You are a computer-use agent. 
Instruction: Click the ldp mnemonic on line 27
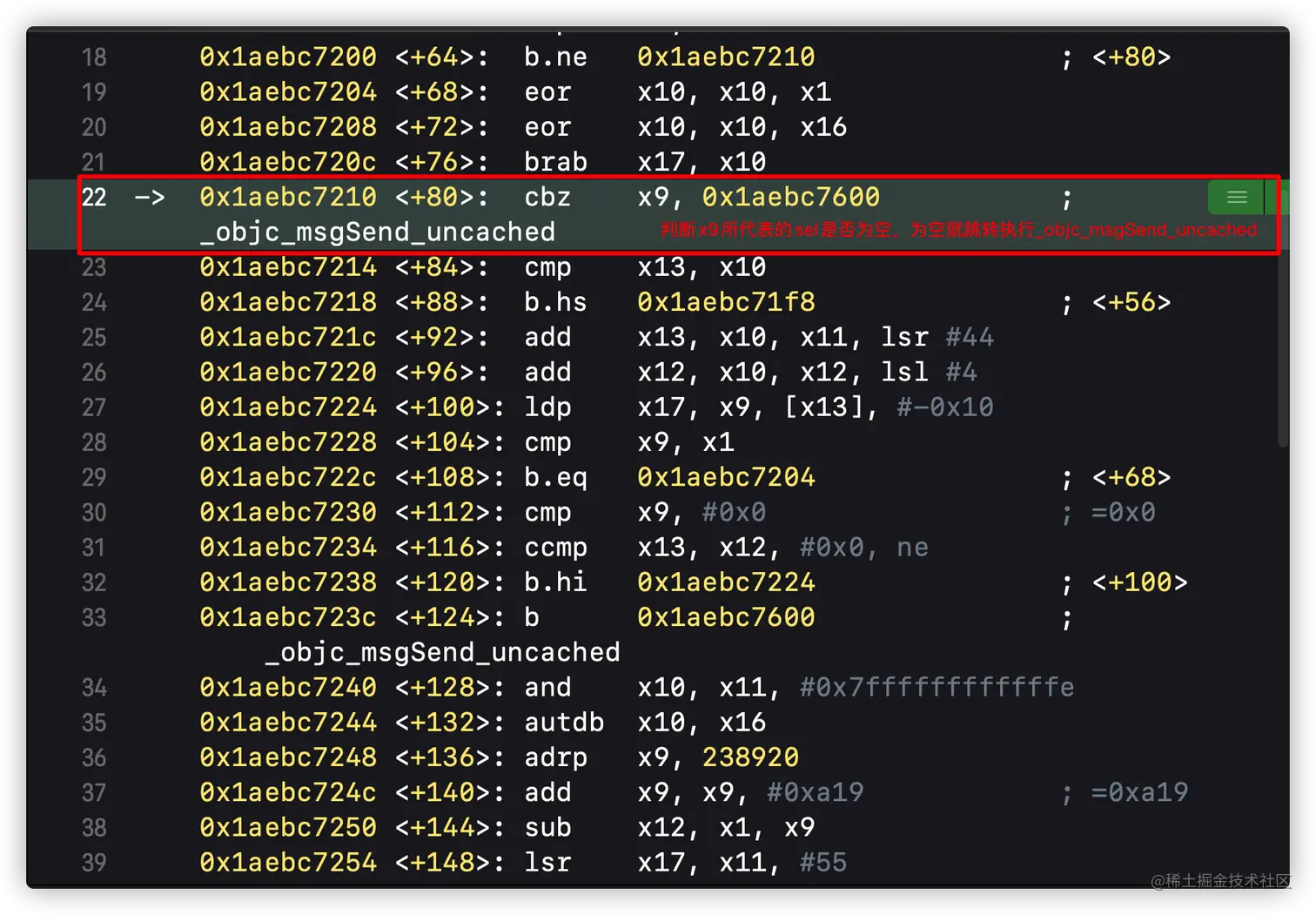point(547,407)
